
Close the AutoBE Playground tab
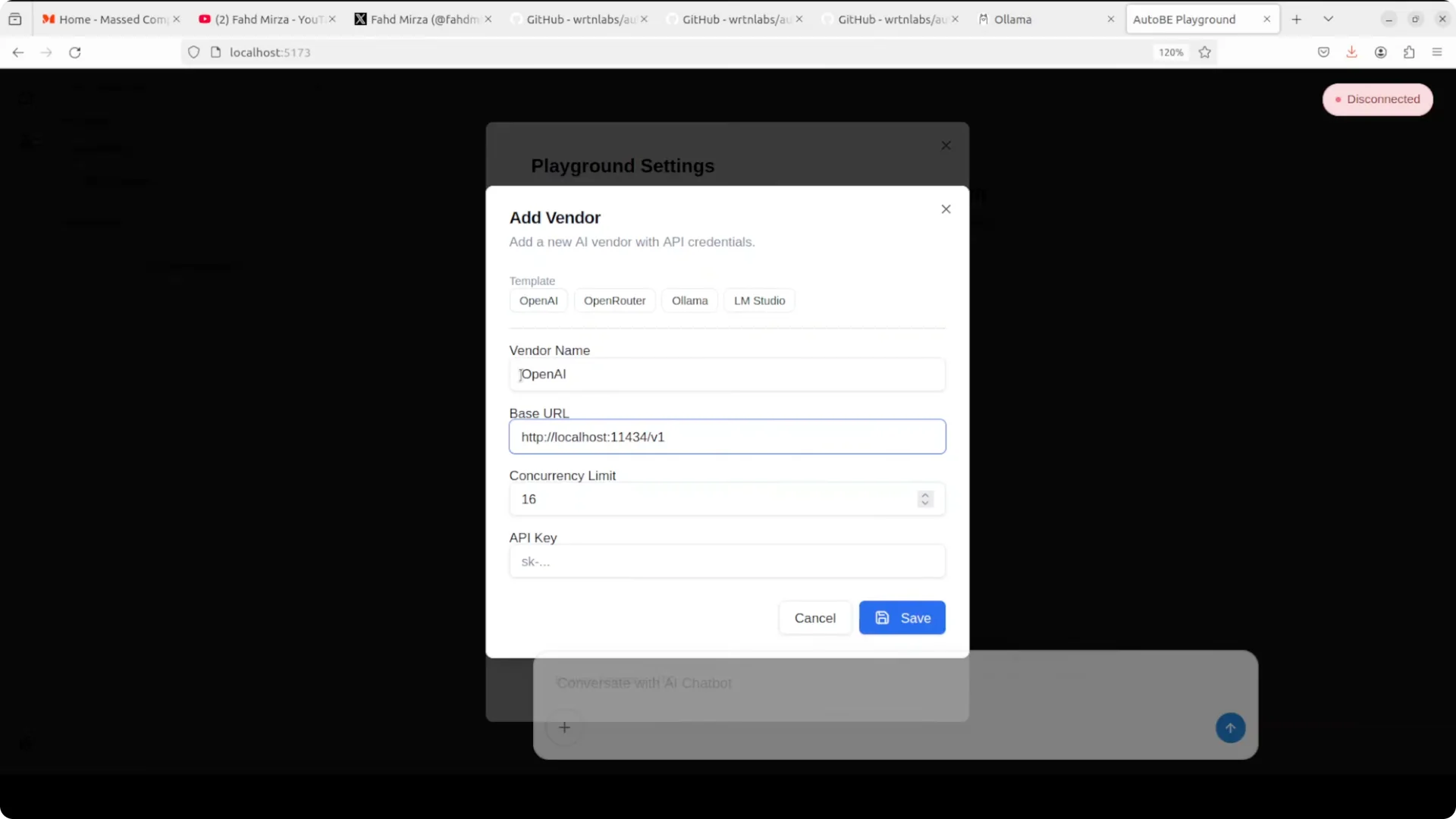(1266, 20)
